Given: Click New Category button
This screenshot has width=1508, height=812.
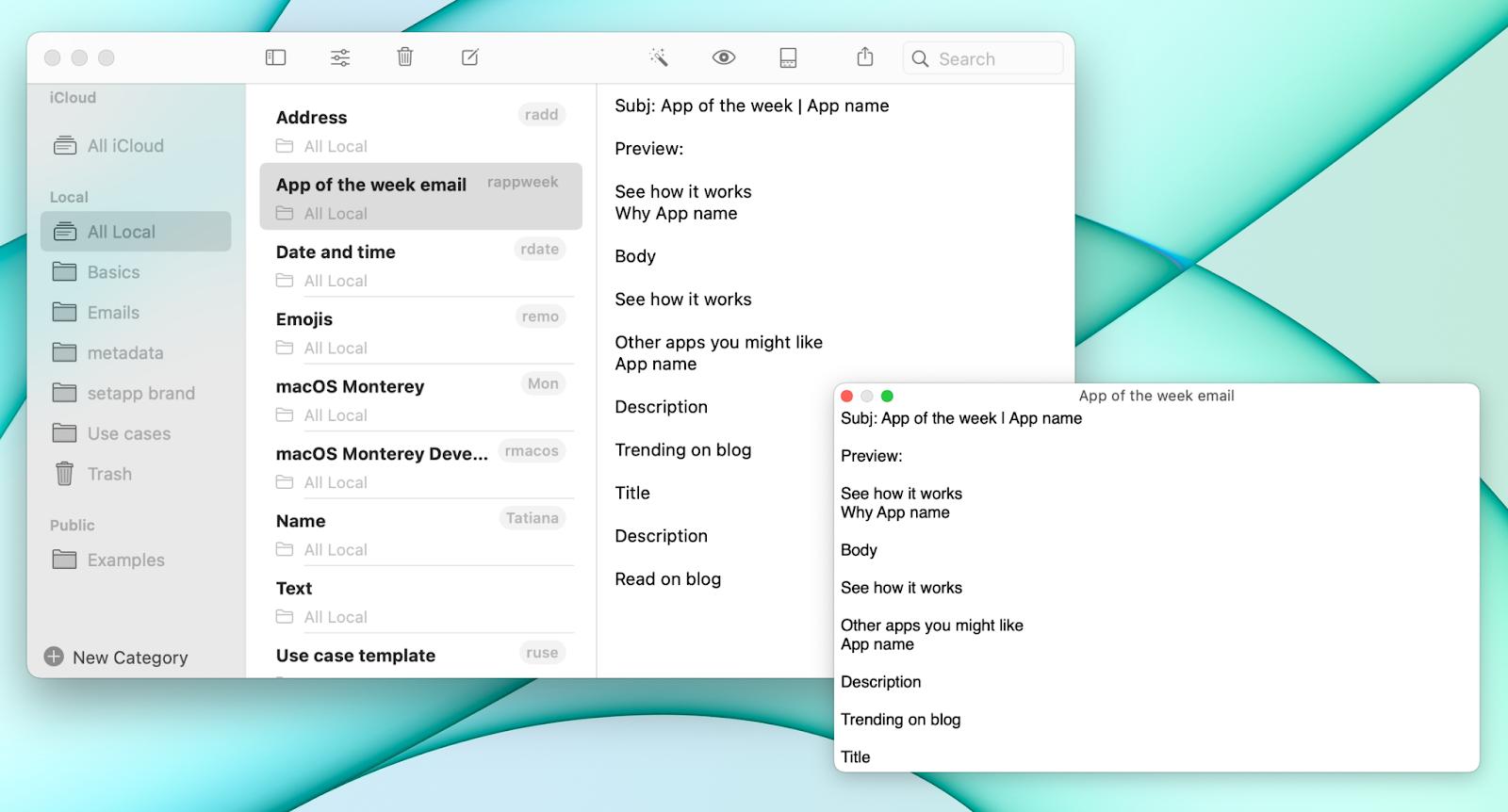Looking at the screenshot, I should pyautogui.click(x=116, y=658).
